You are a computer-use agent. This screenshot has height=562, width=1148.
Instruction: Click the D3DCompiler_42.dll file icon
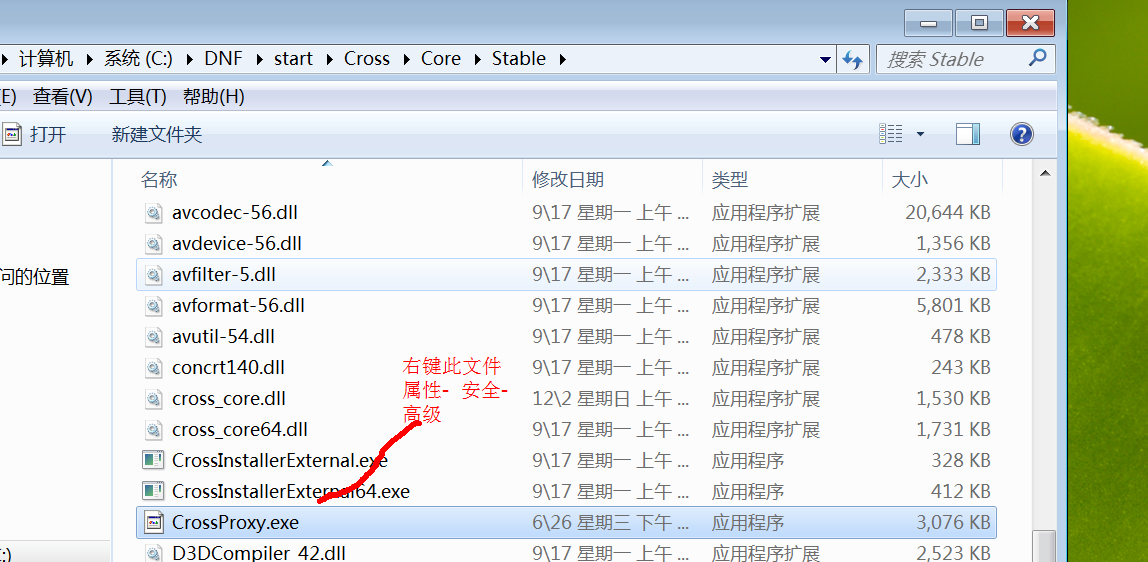click(153, 552)
